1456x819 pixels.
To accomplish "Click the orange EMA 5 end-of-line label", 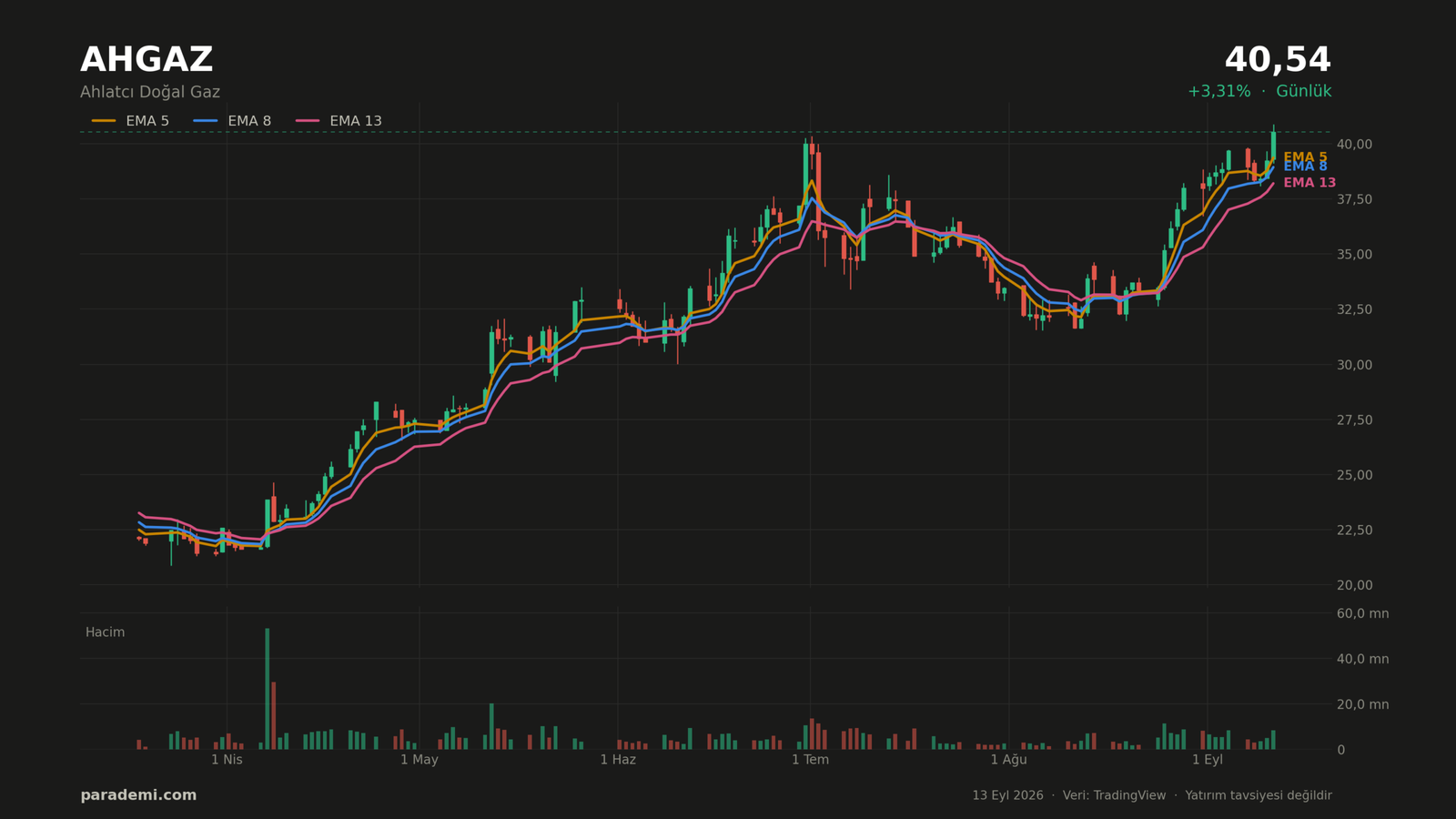I will pos(1305,157).
